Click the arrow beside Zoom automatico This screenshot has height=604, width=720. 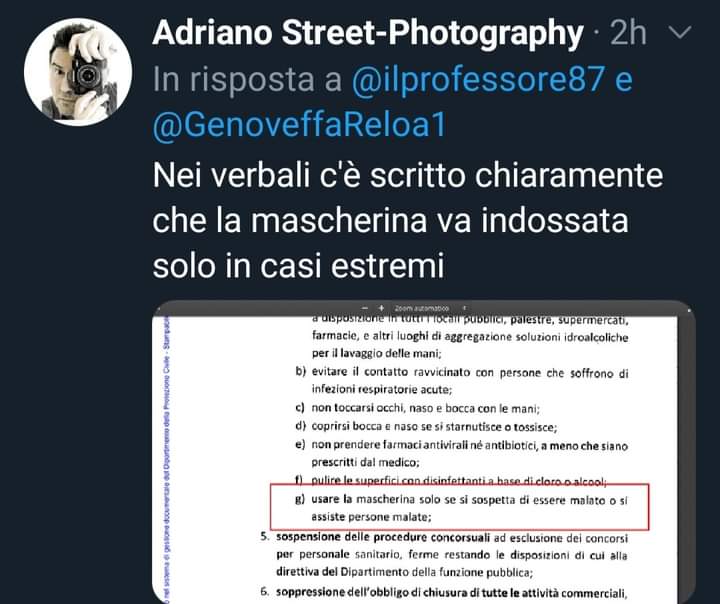464,308
